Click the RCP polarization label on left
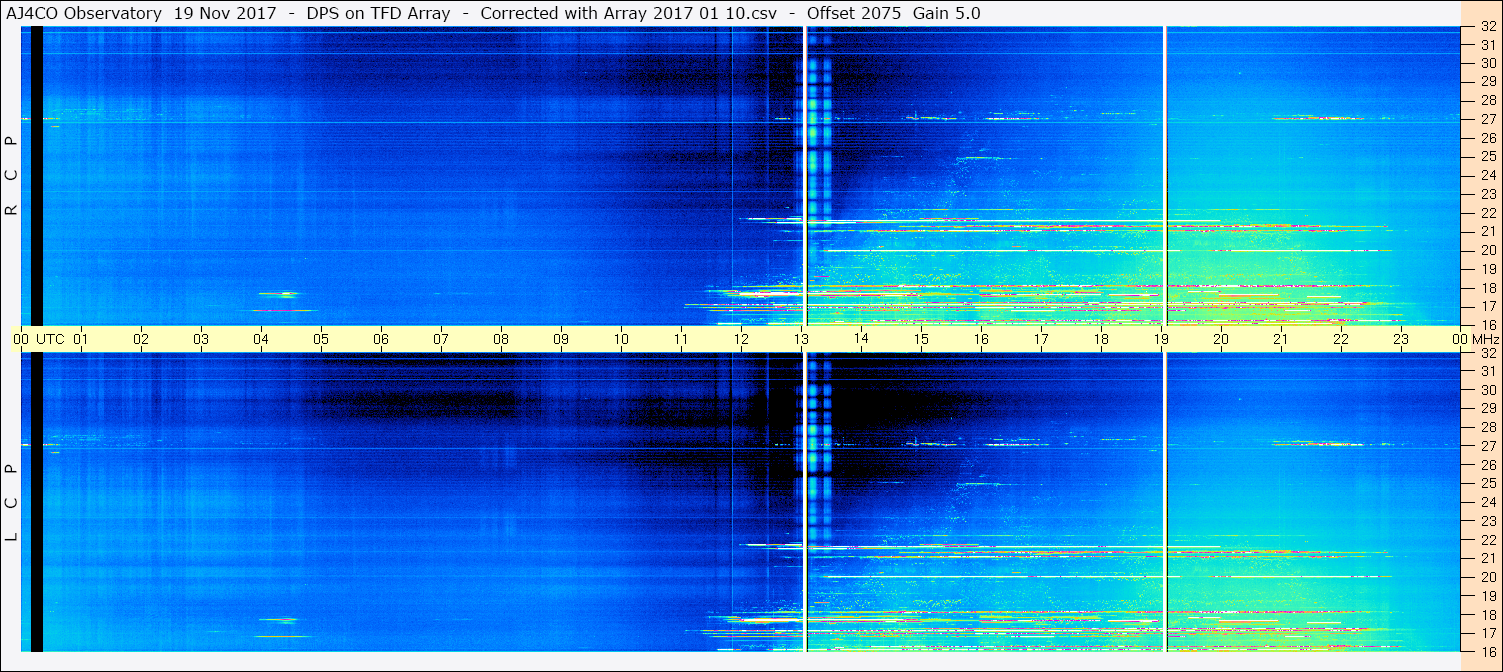The height and width of the screenshot is (672, 1503). [11, 175]
